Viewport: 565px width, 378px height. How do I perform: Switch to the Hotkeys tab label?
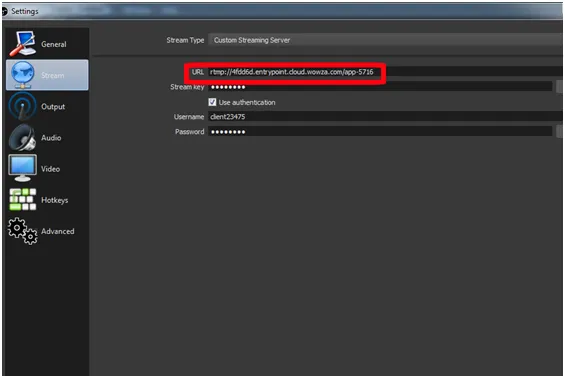click(x=54, y=200)
